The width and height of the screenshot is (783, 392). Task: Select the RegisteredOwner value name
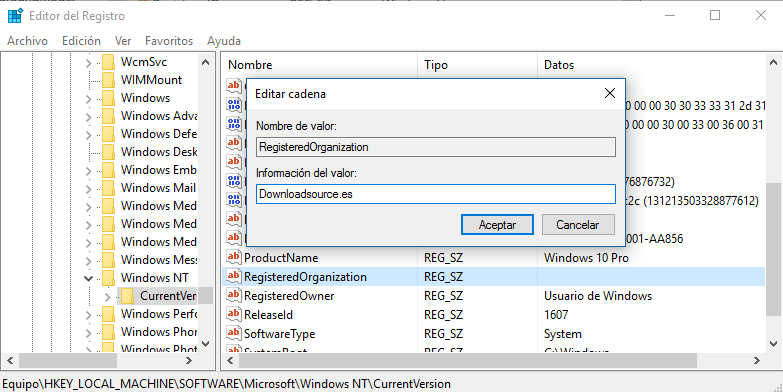pyautogui.click(x=289, y=296)
